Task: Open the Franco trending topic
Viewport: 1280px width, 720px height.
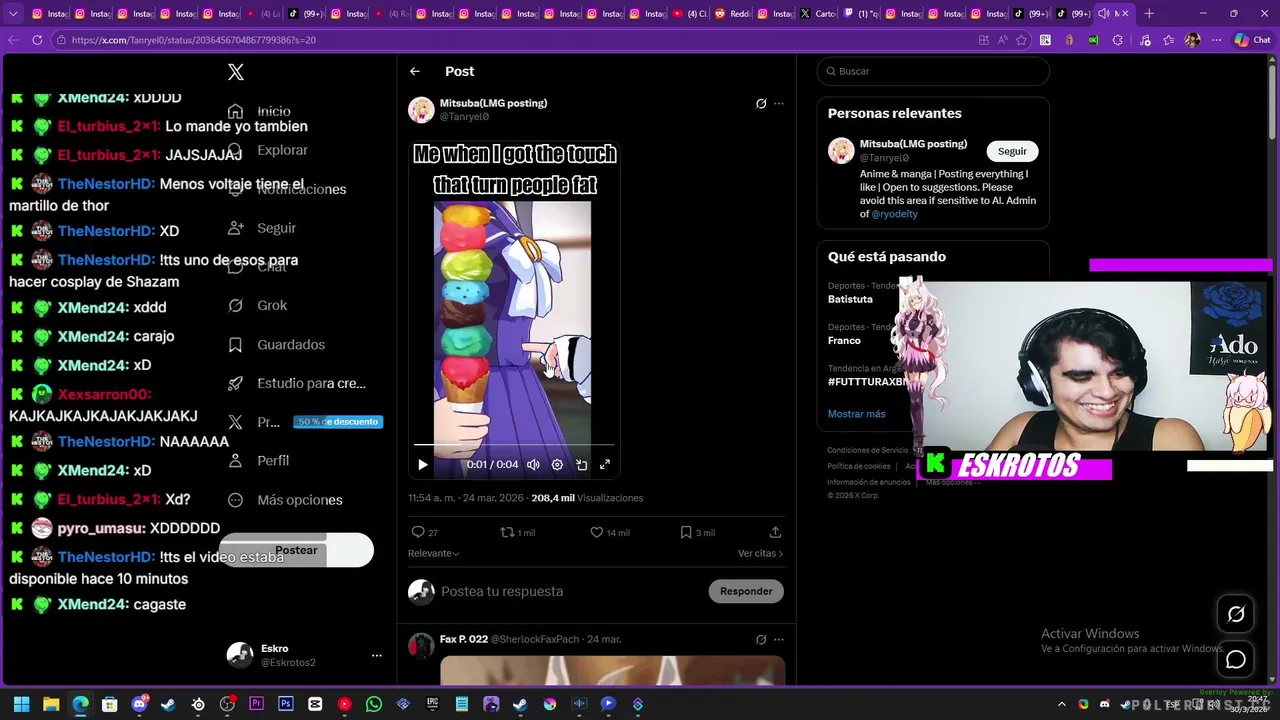Action: pos(844,340)
